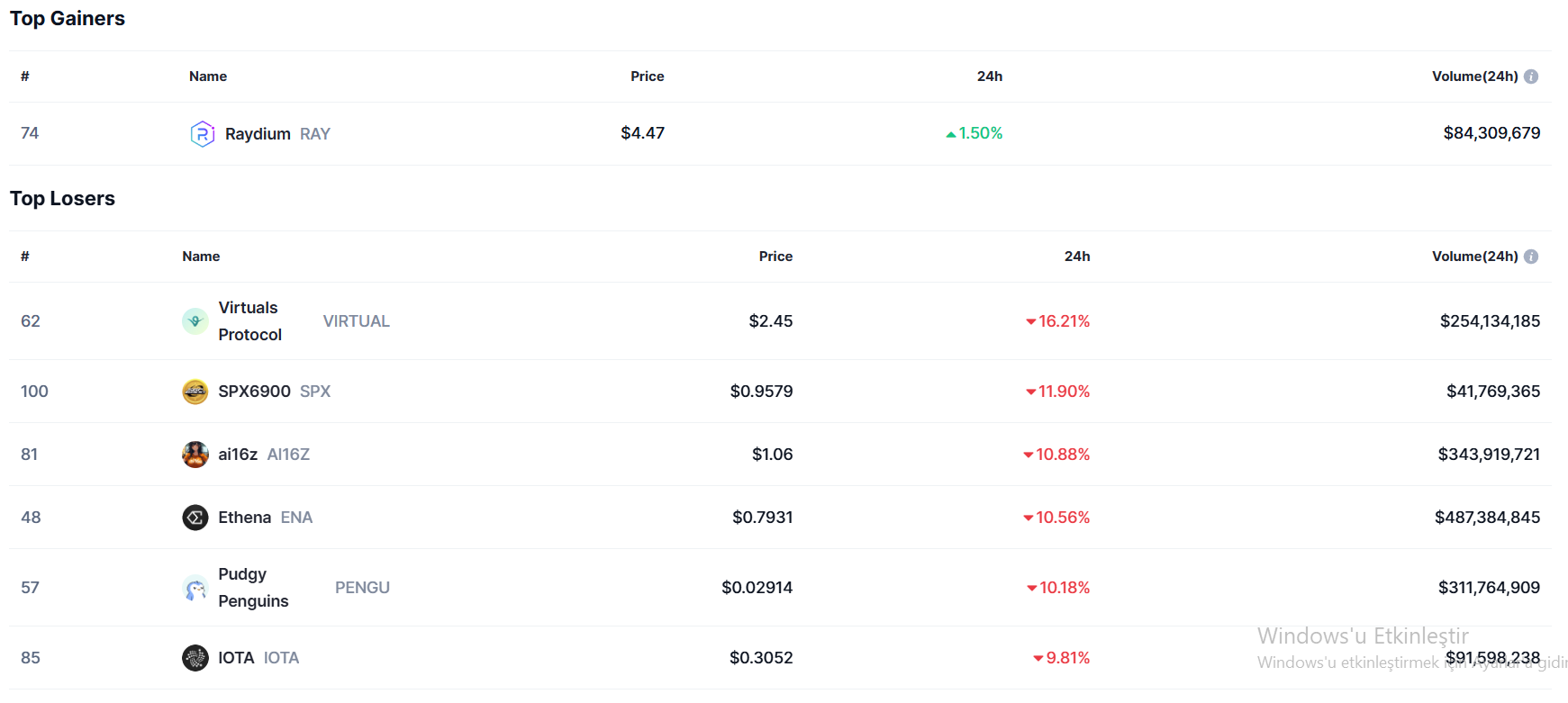Image resolution: width=1568 pixels, height=703 pixels.
Task: Open the IOTA name link
Action: [236, 658]
